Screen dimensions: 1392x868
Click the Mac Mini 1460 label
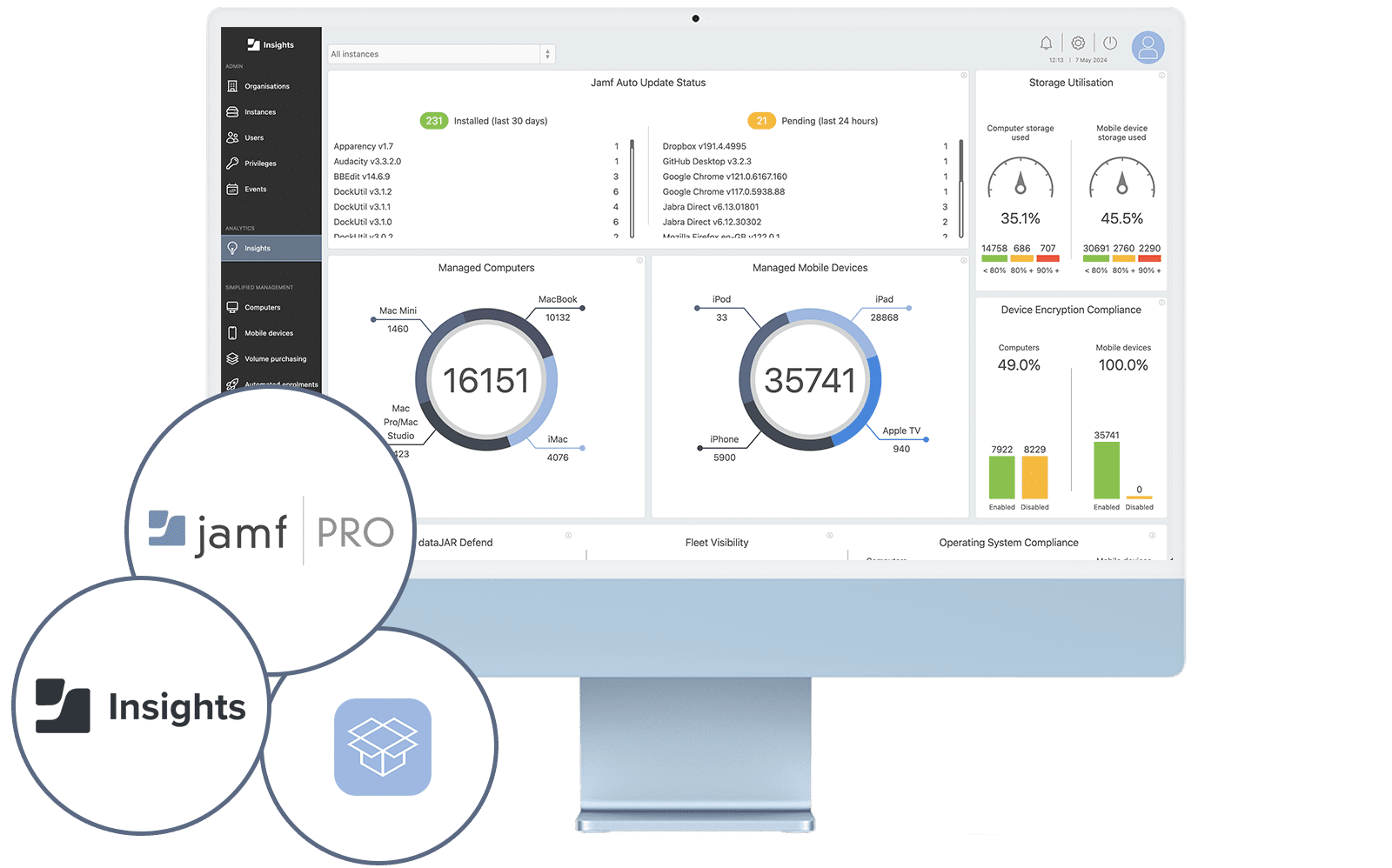click(398, 319)
